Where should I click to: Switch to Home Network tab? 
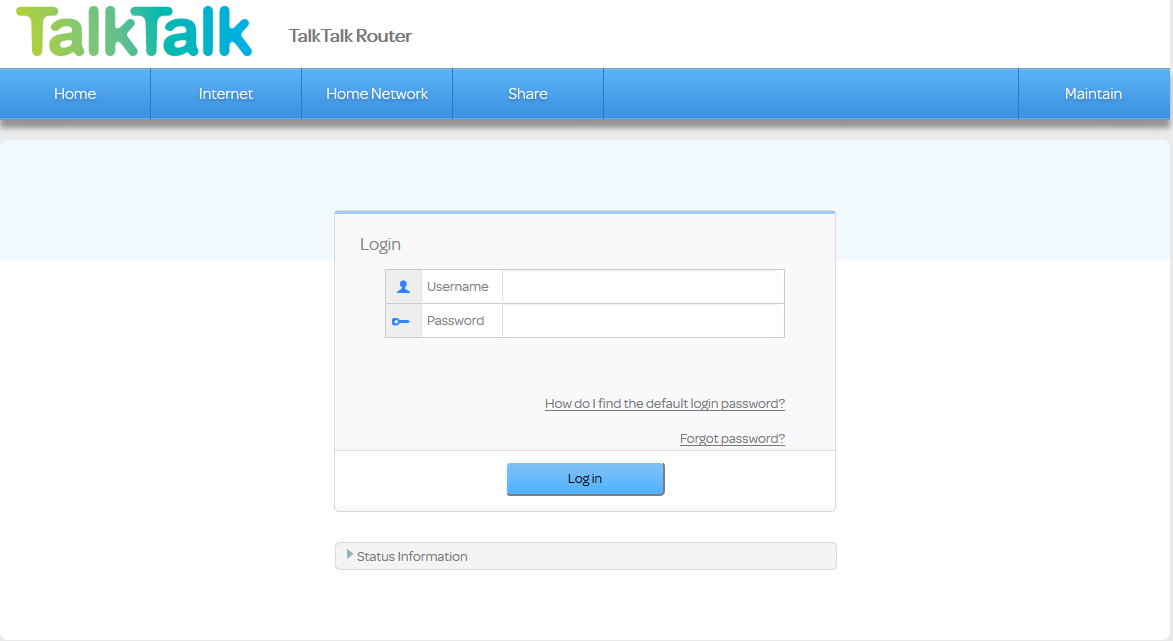377,93
